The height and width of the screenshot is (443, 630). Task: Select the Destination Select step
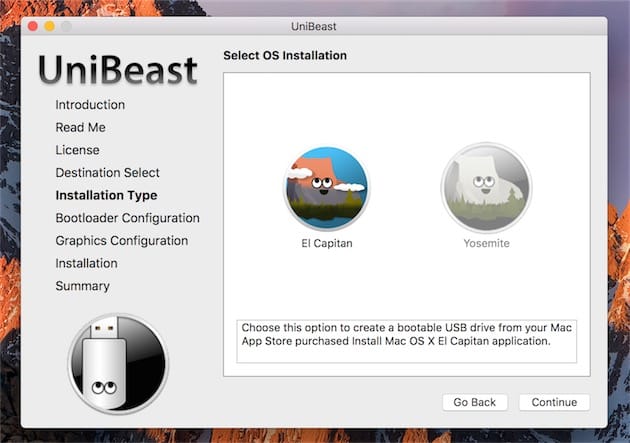pos(107,173)
